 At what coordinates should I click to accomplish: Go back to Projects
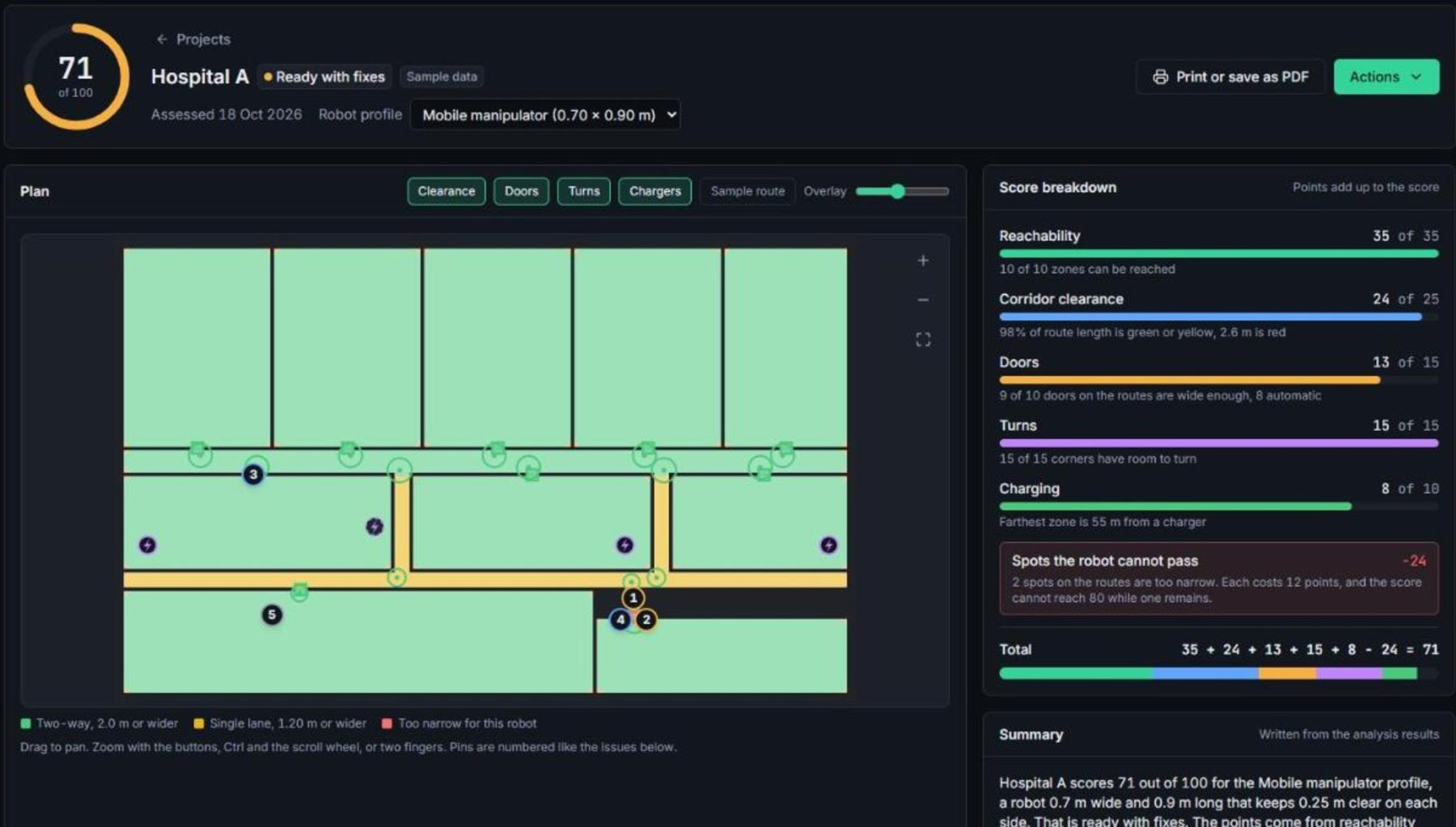tap(193, 39)
